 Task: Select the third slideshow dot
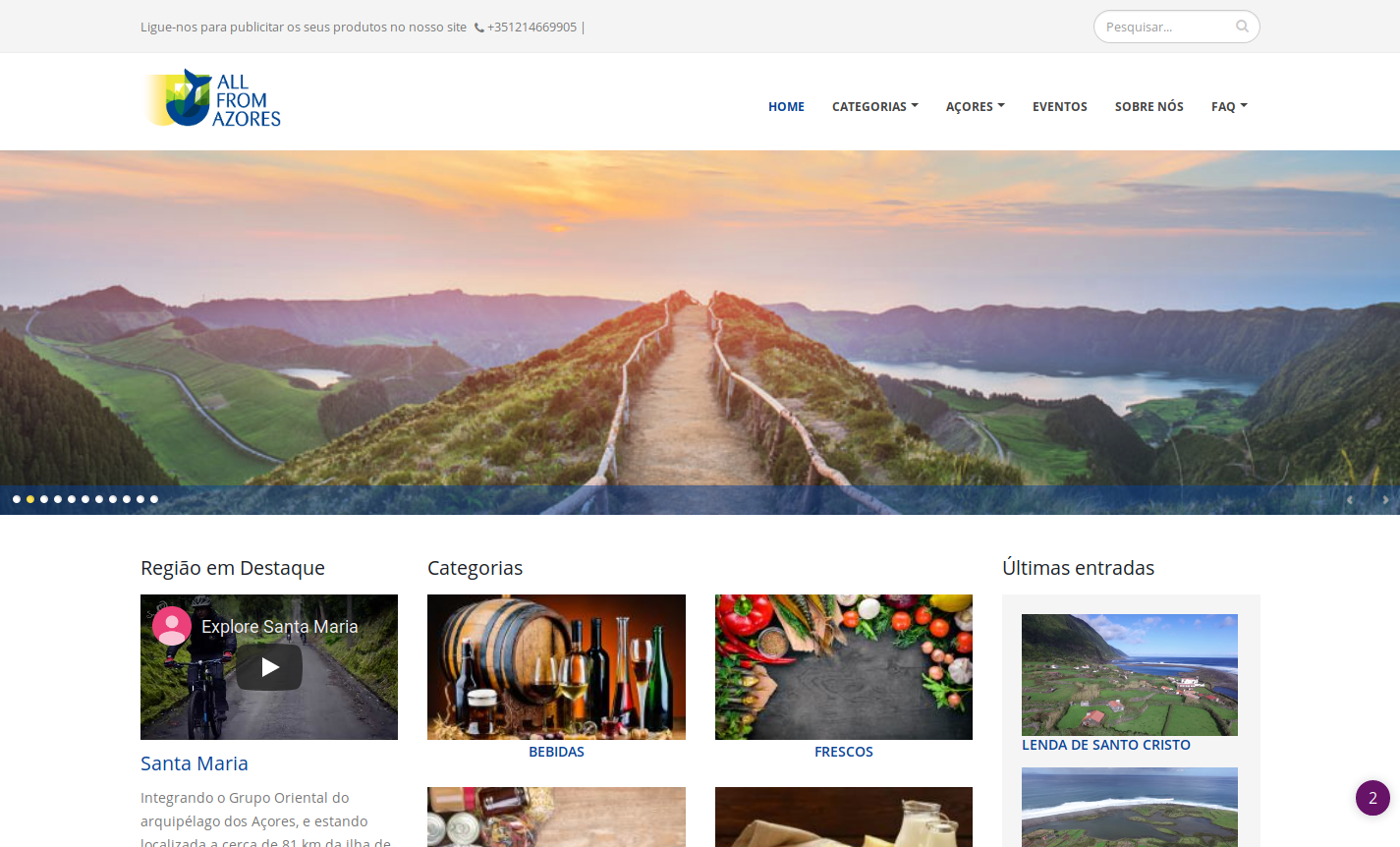point(44,499)
